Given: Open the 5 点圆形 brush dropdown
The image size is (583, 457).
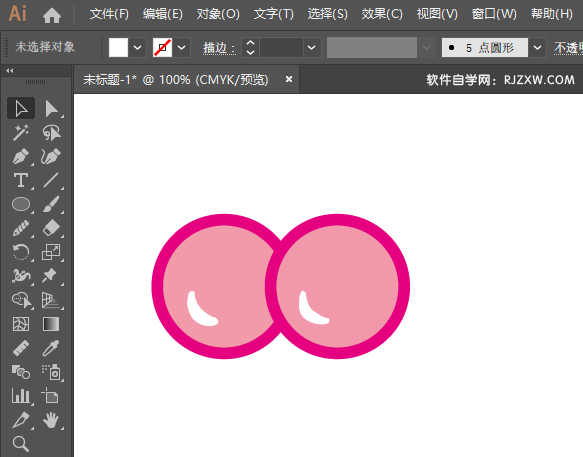Looking at the screenshot, I should 537,48.
